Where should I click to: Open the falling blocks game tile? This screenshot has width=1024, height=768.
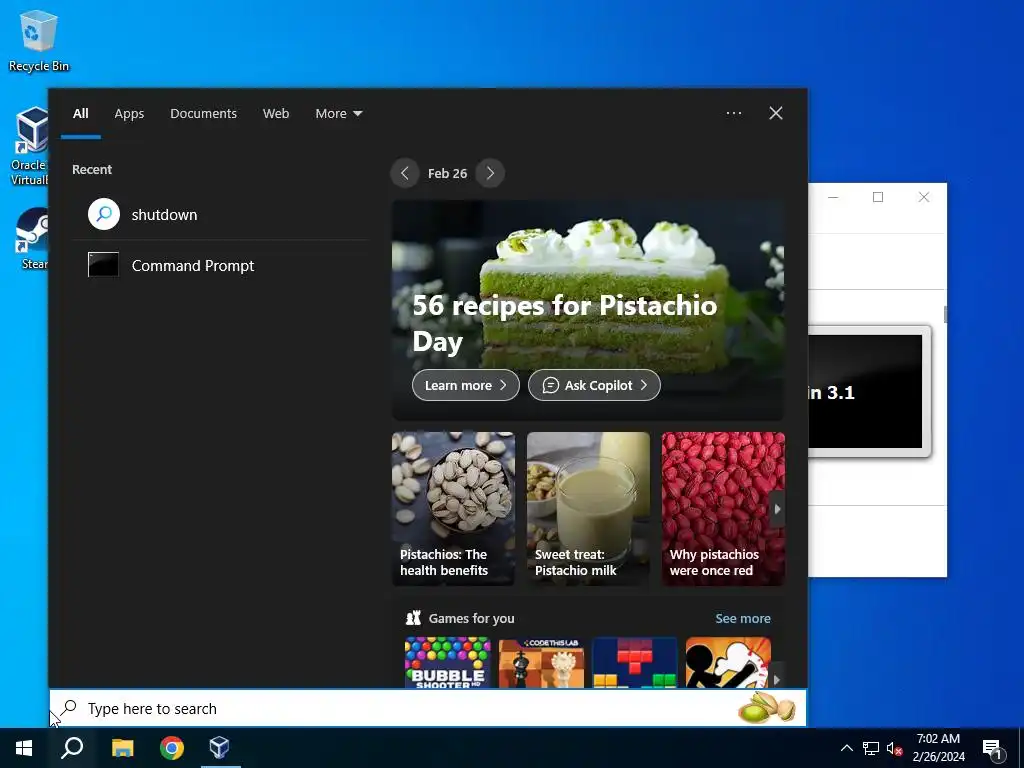(635, 663)
